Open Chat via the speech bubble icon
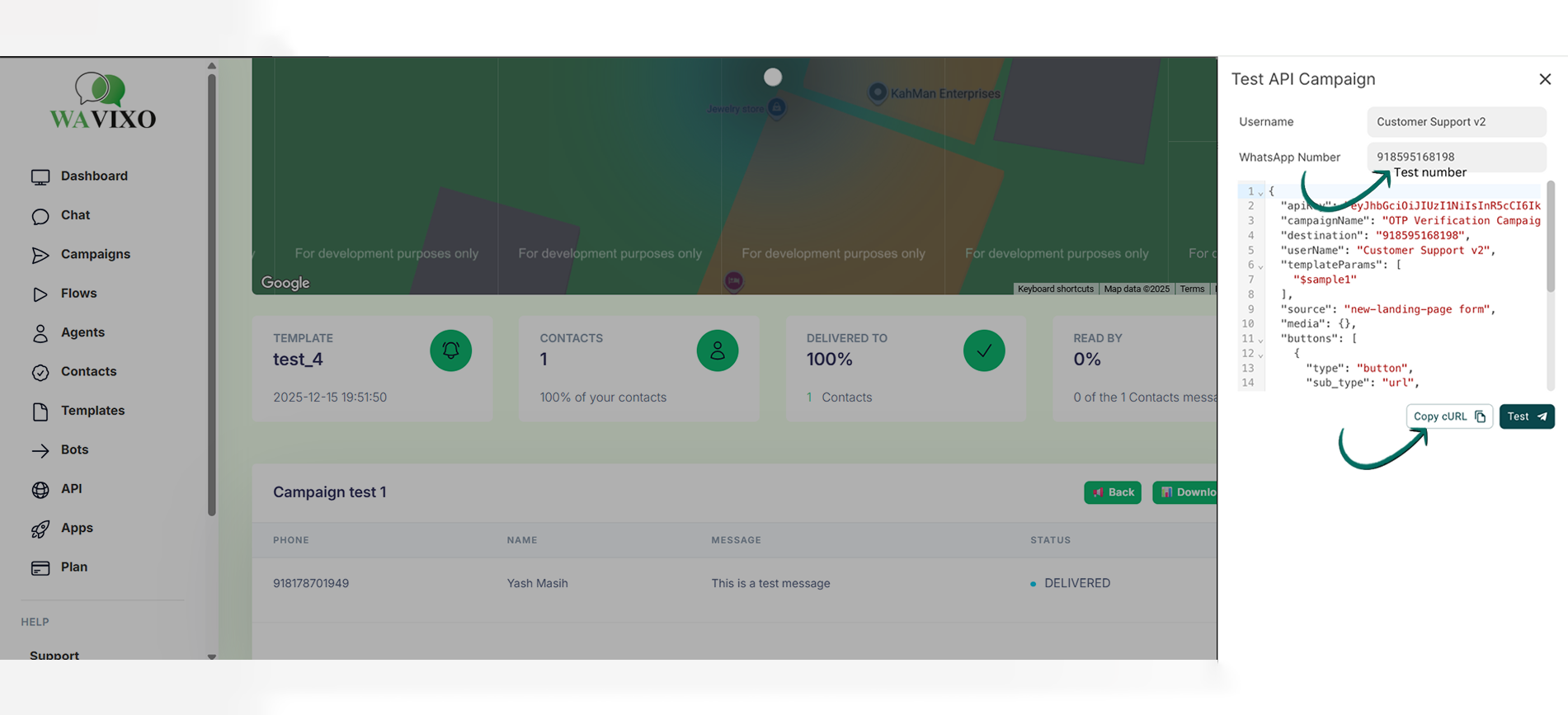This screenshot has height=715, width=1568. pos(40,216)
